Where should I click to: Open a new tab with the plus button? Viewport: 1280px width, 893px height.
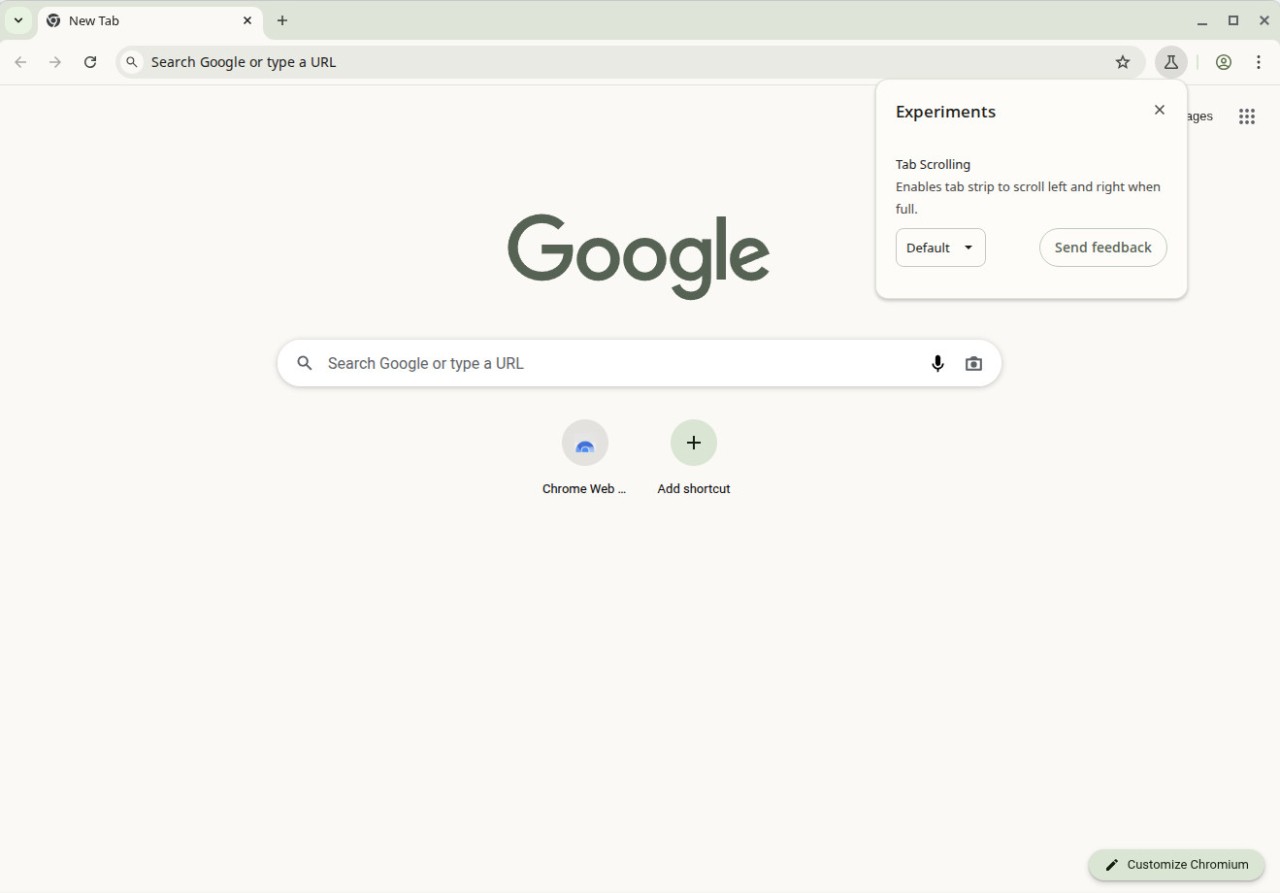tap(283, 20)
